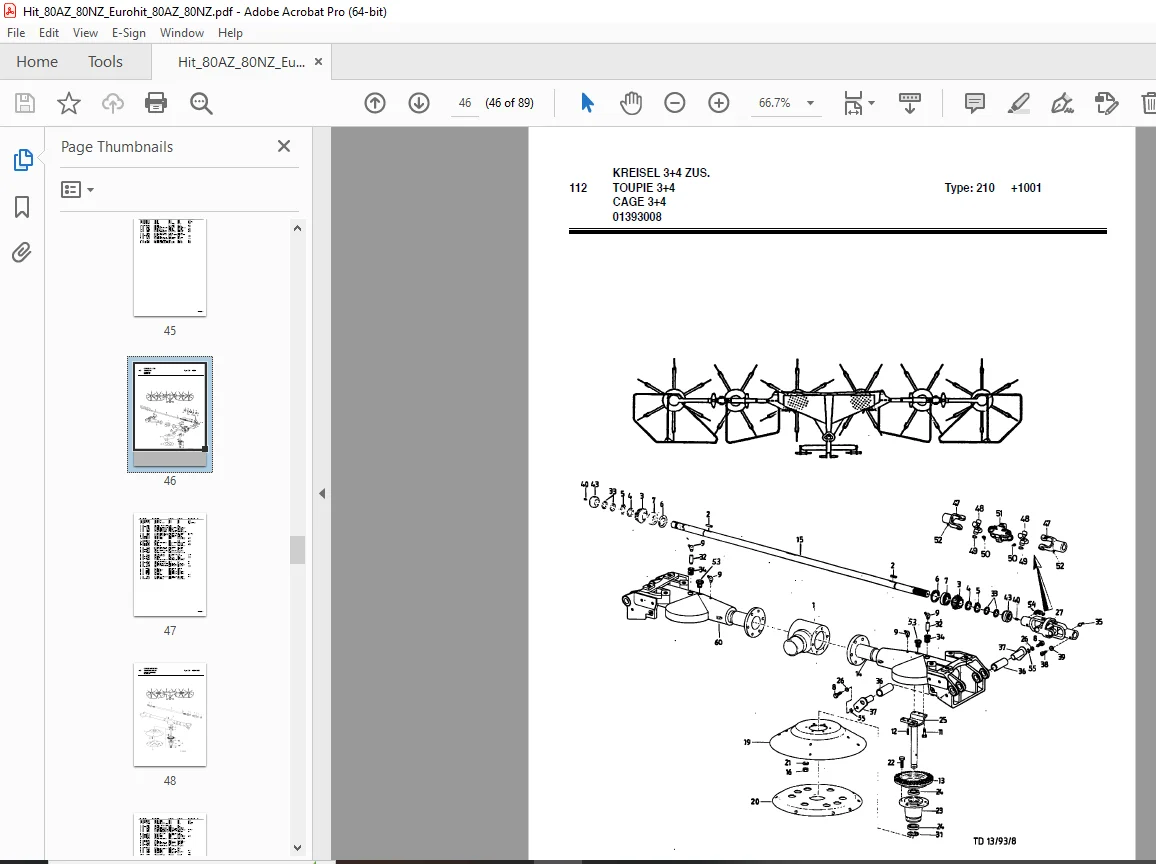
Task: Click the read mode keyboard-arrow icon
Action: coord(910,103)
